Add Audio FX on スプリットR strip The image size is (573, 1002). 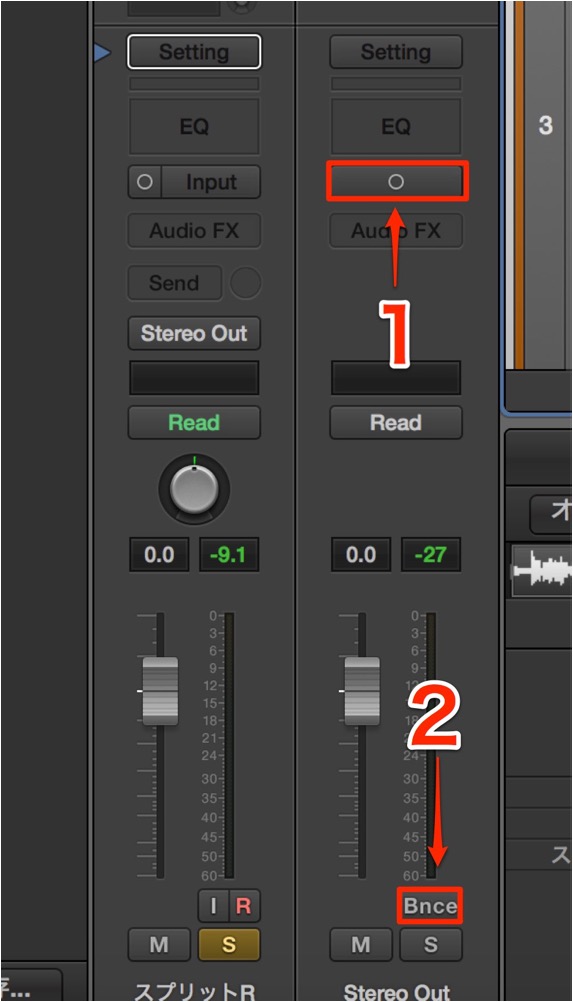point(194,230)
